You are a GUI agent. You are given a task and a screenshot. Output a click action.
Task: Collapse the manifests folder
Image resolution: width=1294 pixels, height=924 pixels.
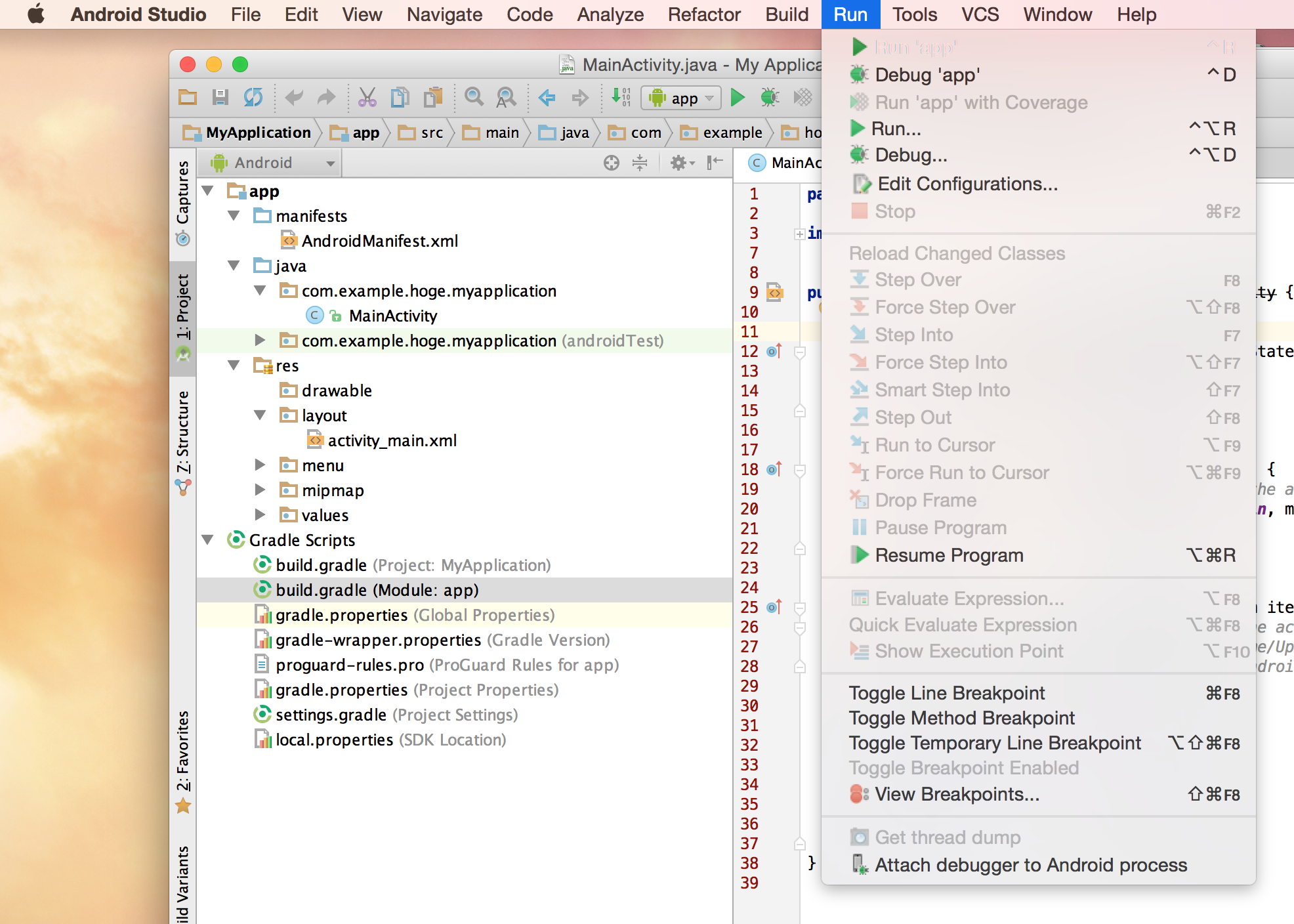click(x=234, y=216)
